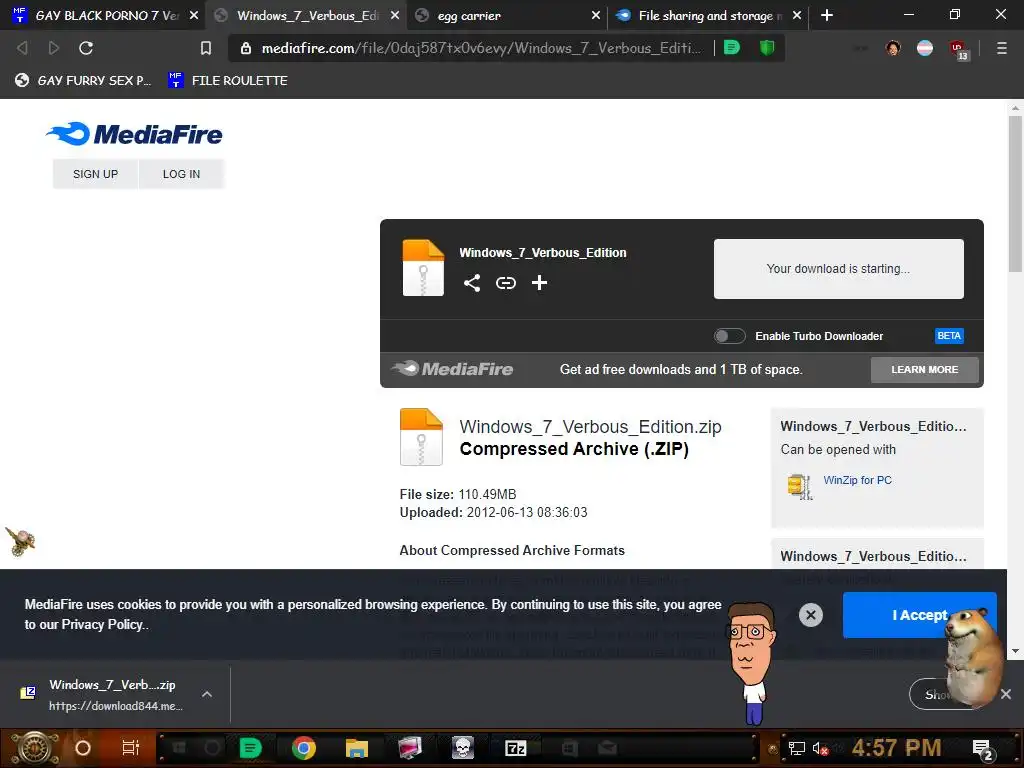1024x768 pixels.
Task: Click the network tray icon
Action: point(797,748)
